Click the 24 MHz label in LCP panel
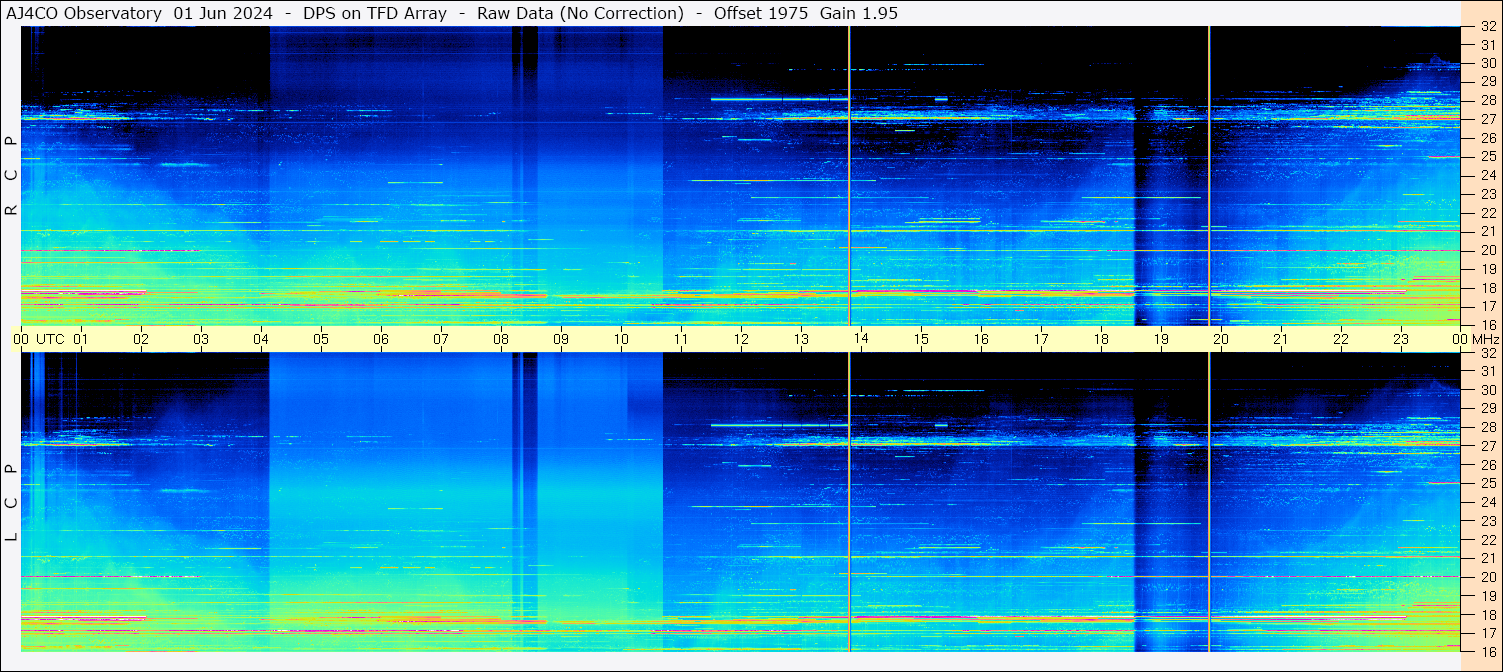Image resolution: width=1503 pixels, height=672 pixels. pos(1487,502)
